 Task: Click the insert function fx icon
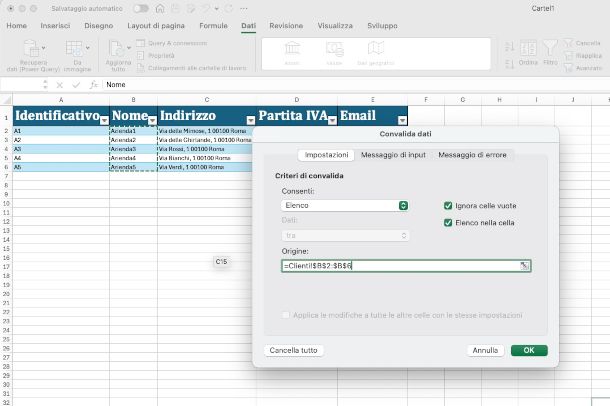[x=94, y=85]
